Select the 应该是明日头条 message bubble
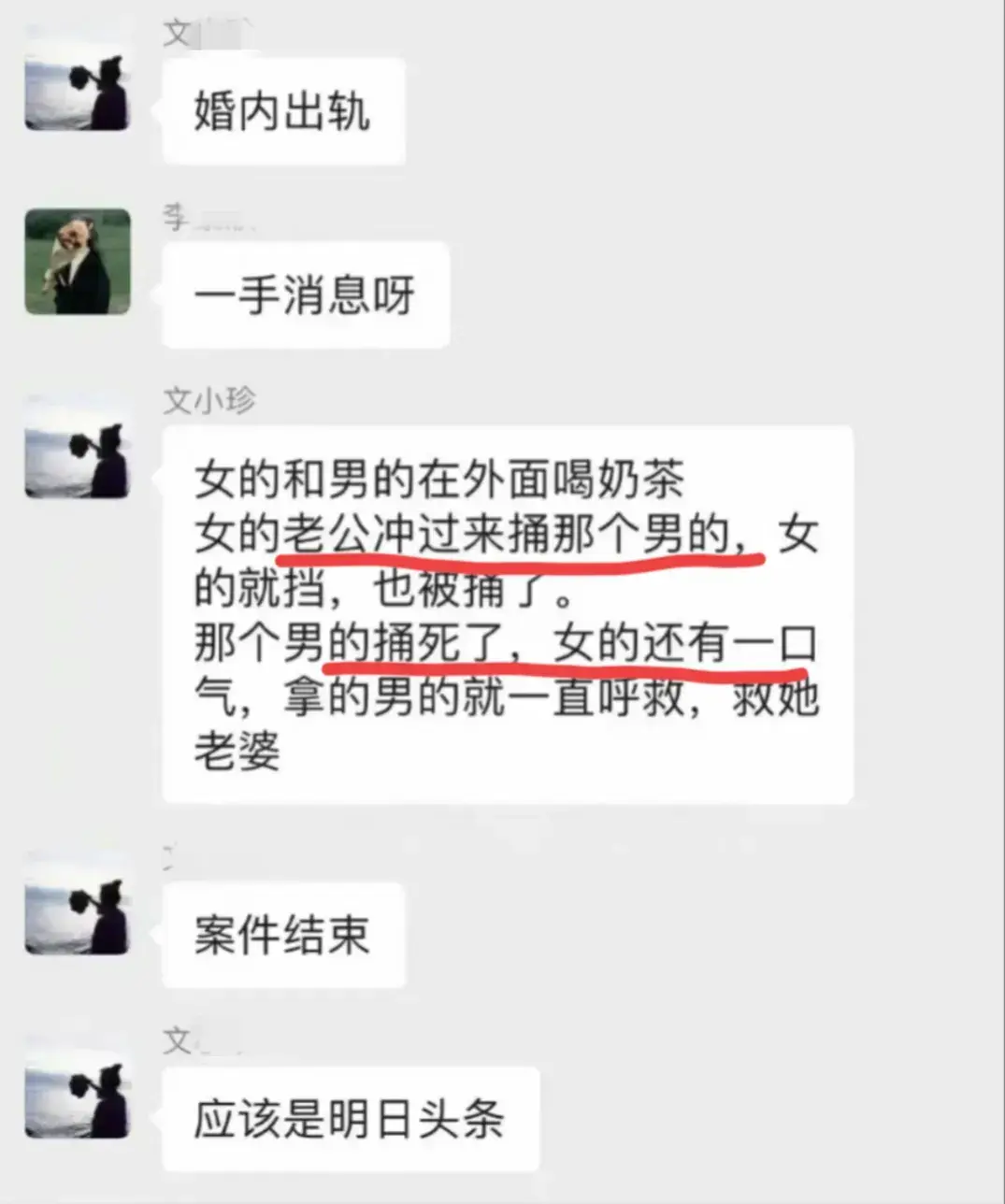This screenshot has width=1005, height=1204. [351, 1119]
